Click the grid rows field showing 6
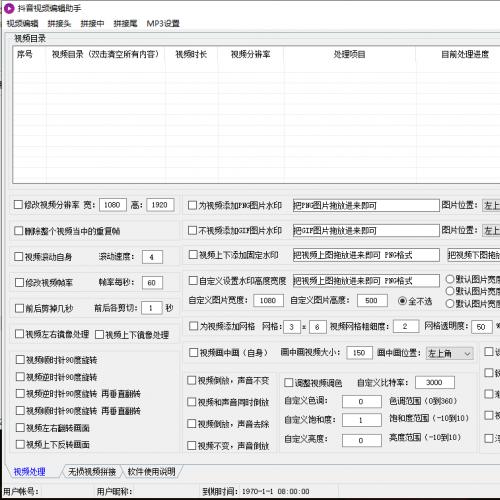This screenshot has height=500, width=500. coord(317,327)
